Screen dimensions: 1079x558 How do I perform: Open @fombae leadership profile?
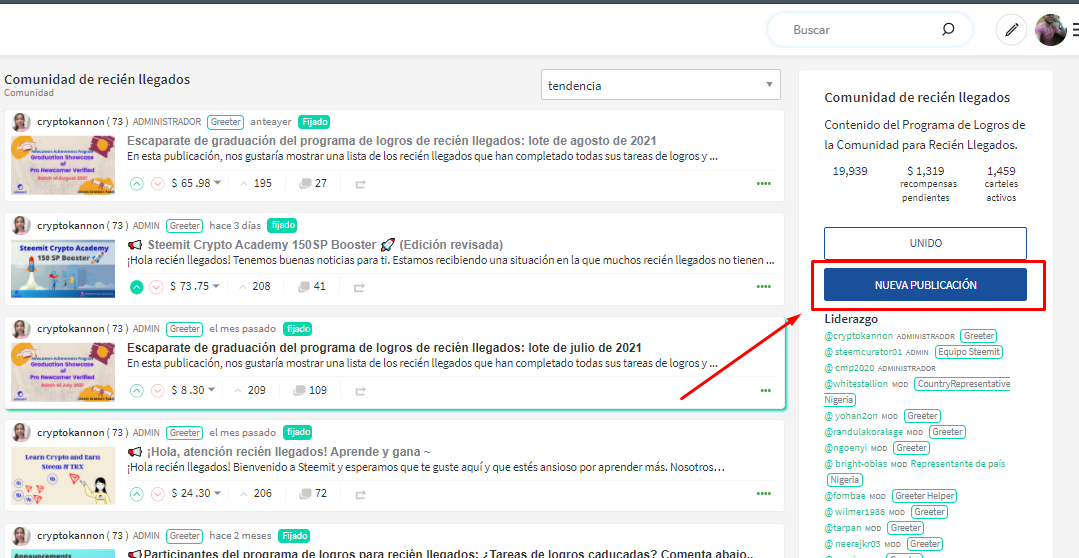coord(845,496)
